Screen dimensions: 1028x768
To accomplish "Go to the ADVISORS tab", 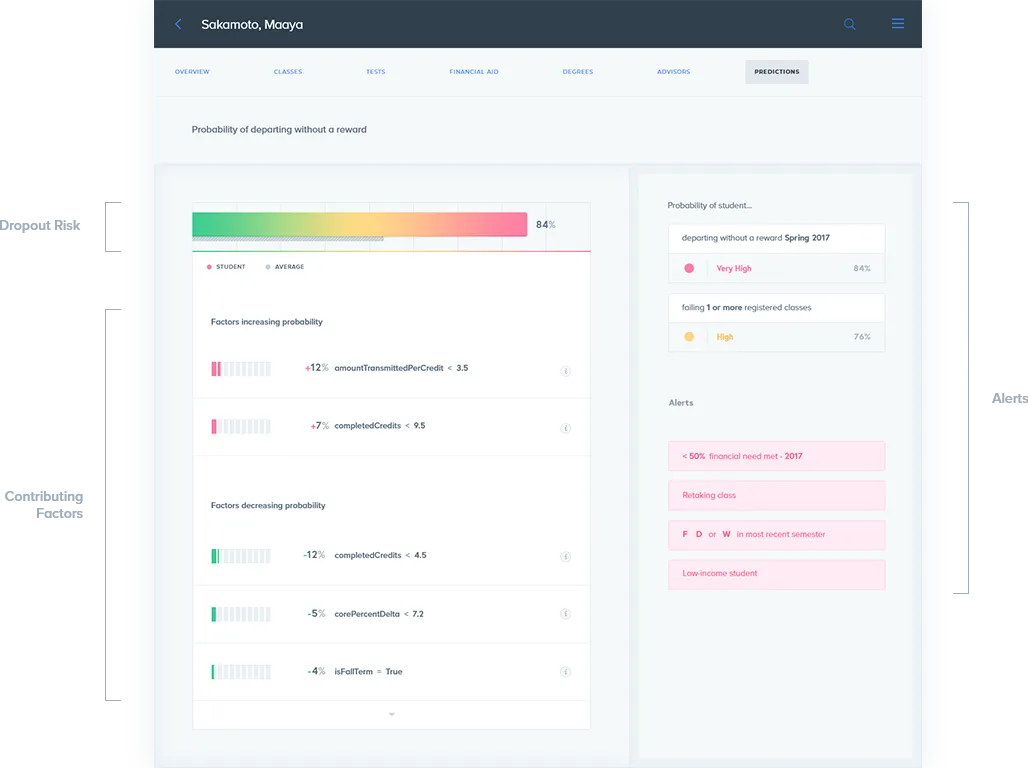I will [x=673, y=71].
